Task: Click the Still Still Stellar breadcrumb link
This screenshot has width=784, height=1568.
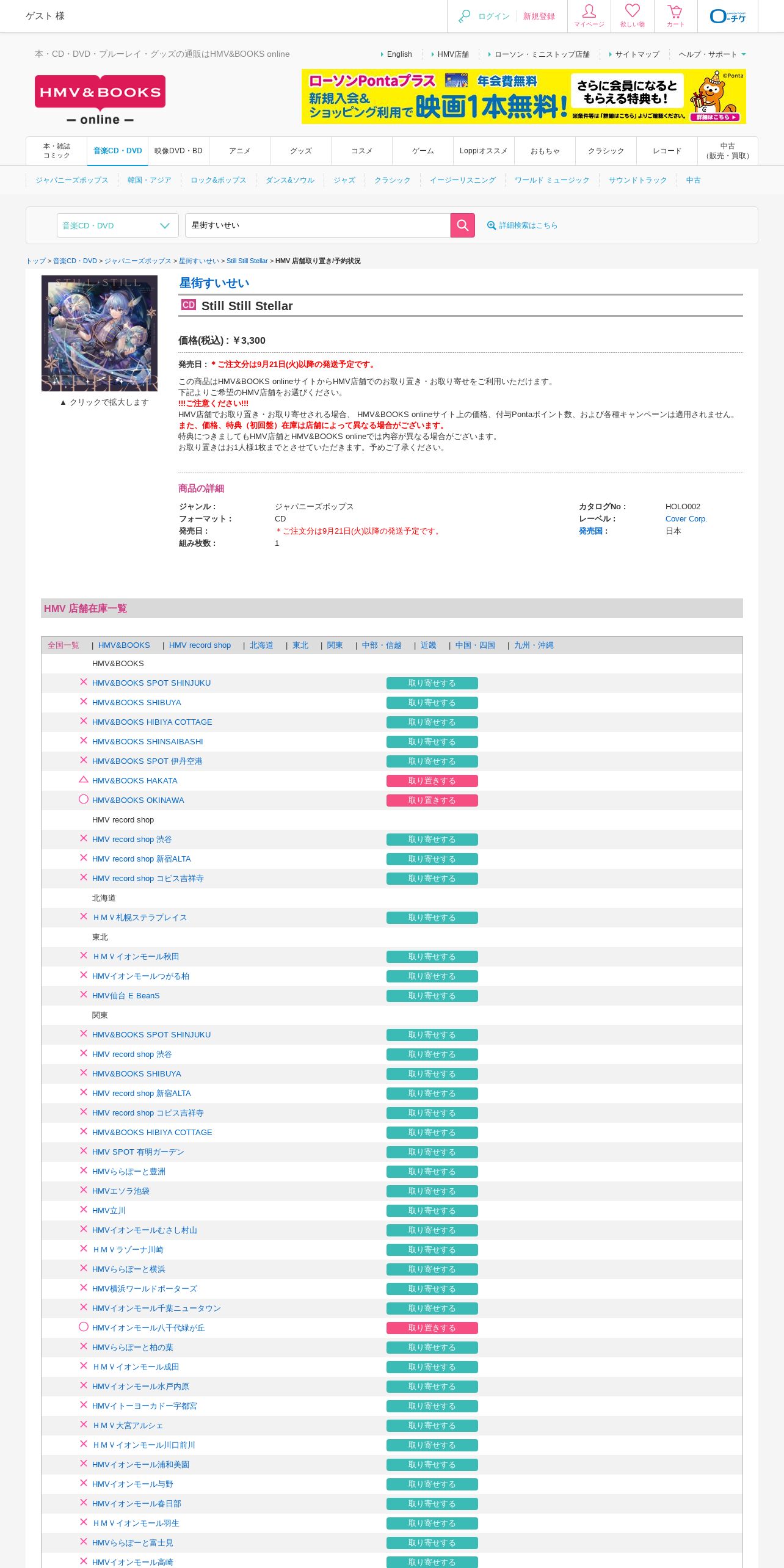Action: coord(247,261)
